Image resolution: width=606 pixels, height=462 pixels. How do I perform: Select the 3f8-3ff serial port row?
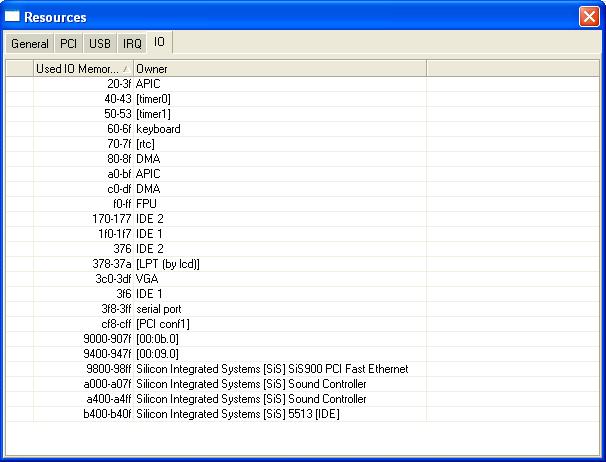point(303,309)
